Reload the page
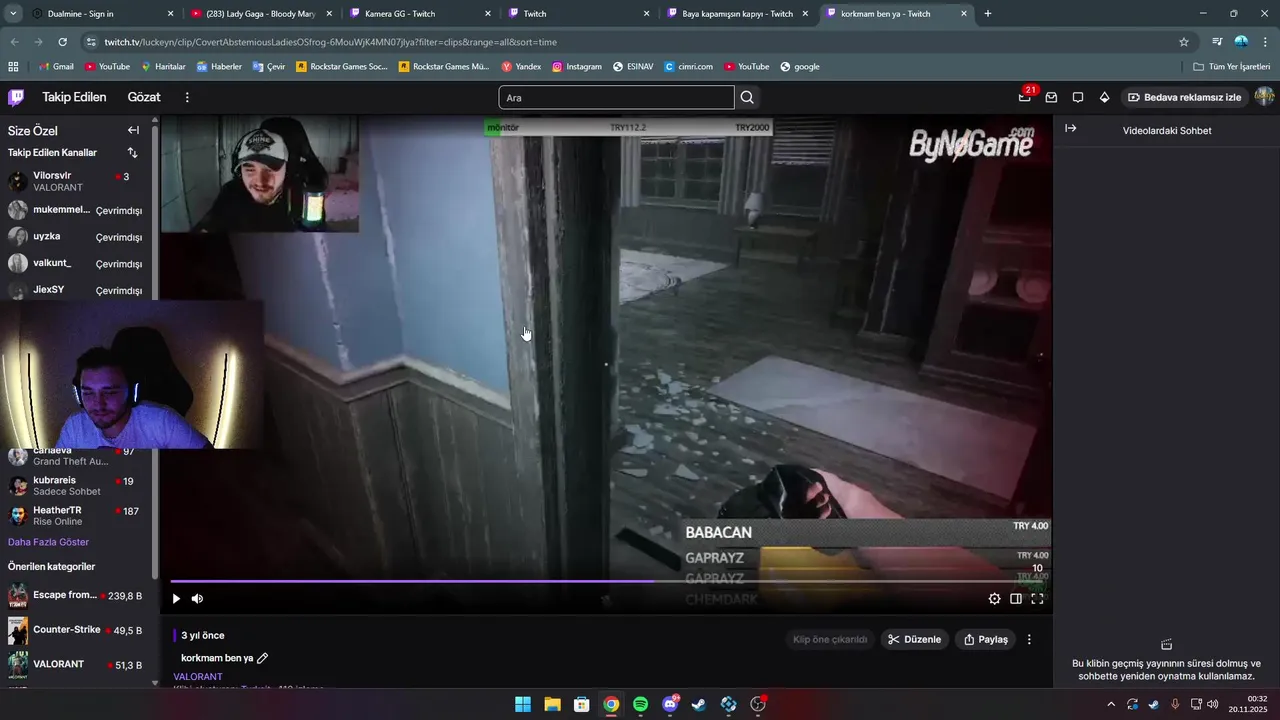Image resolution: width=1280 pixels, height=720 pixels. point(63,42)
